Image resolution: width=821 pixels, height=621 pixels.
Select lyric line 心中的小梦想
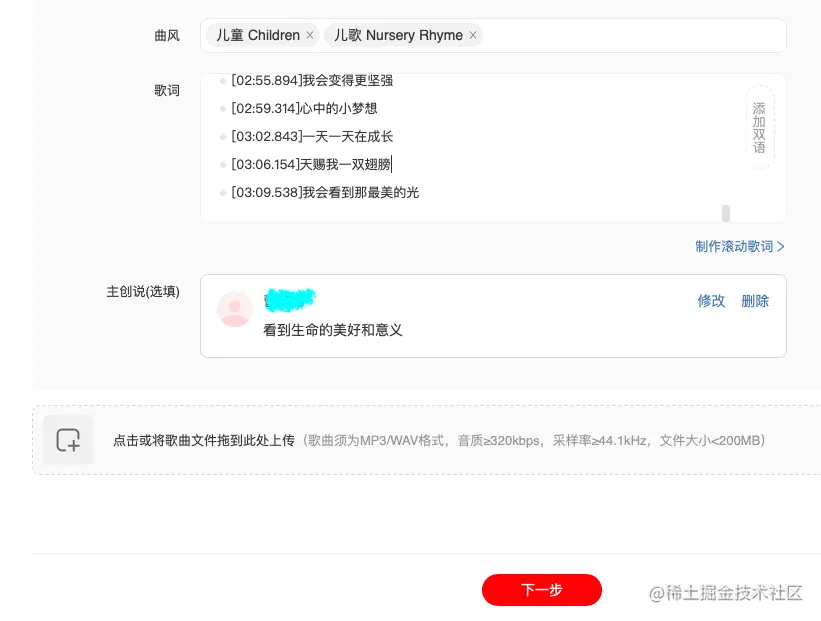(x=304, y=108)
